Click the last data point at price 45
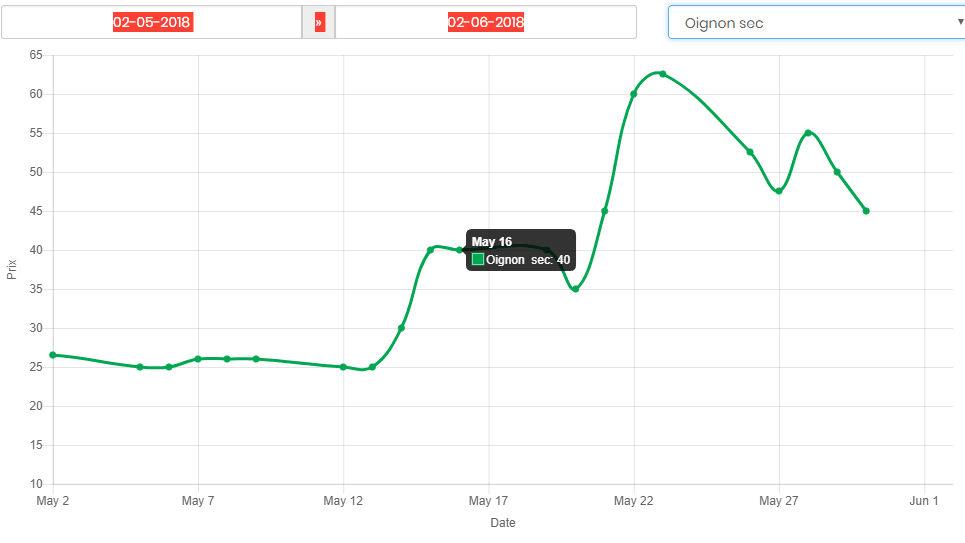Viewport: 965px width, 543px height. pyautogui.click(x=866, y=211)
